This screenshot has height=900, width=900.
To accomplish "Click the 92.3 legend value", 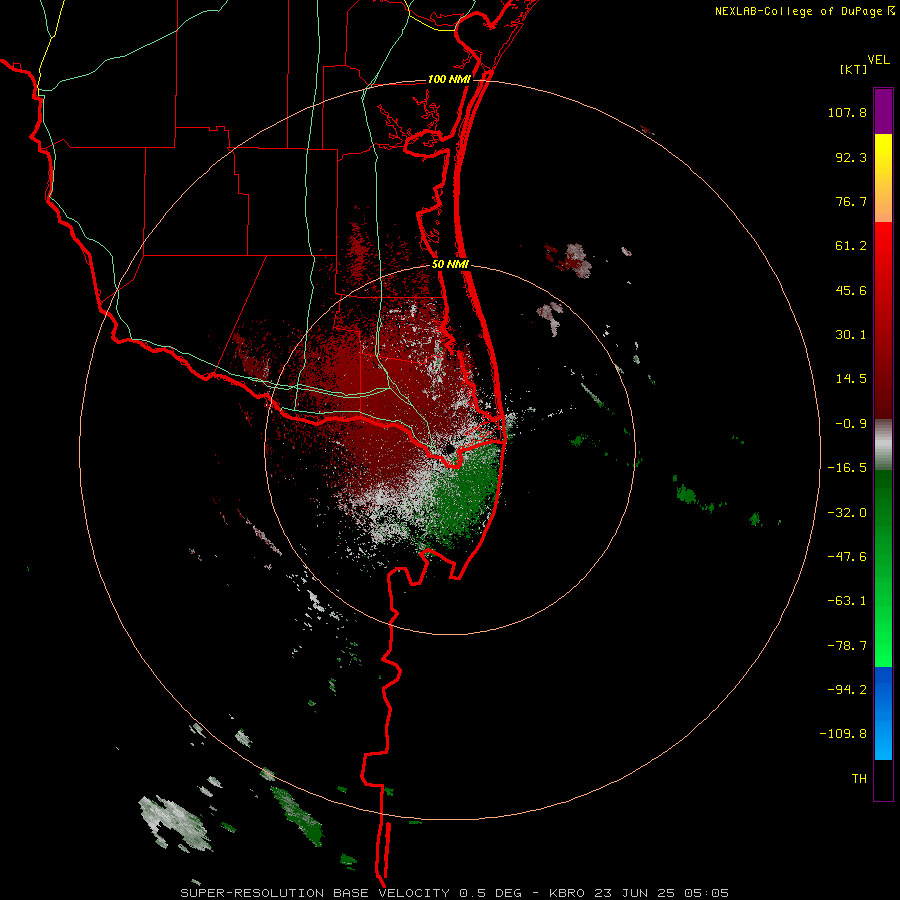I will pos(851,157).
